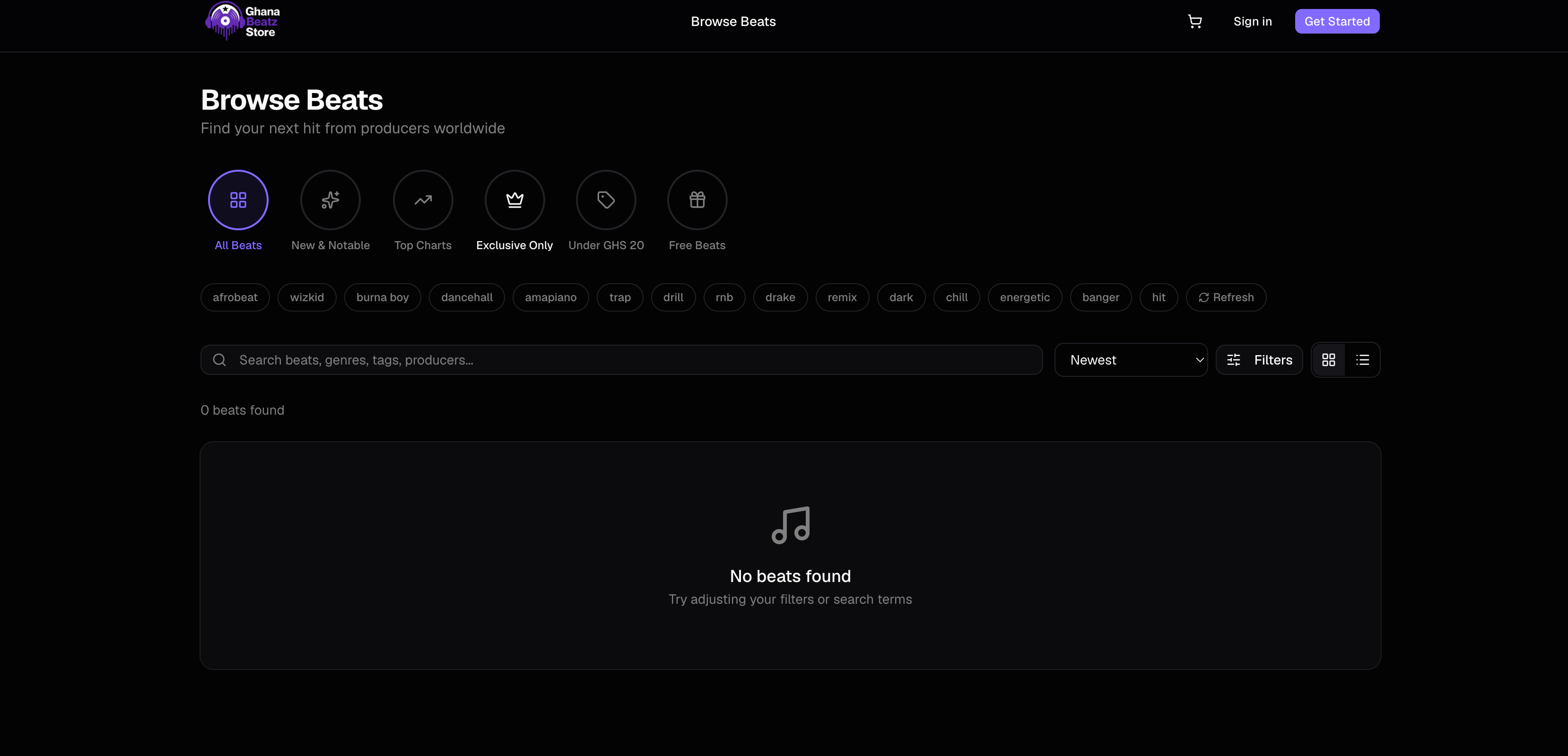Open the Newest sort dropdown
Screen dimensions: 1568x756
point(1131,360)
